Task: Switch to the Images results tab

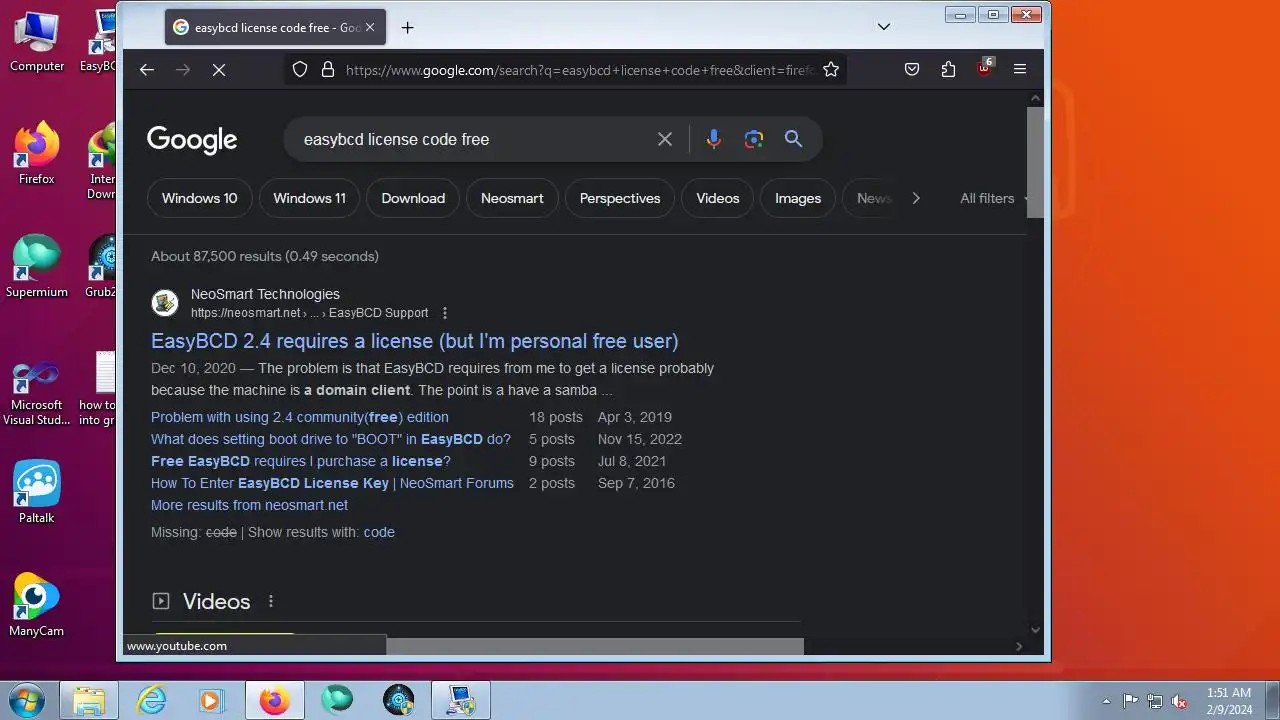Action: (x=798, y=198)
